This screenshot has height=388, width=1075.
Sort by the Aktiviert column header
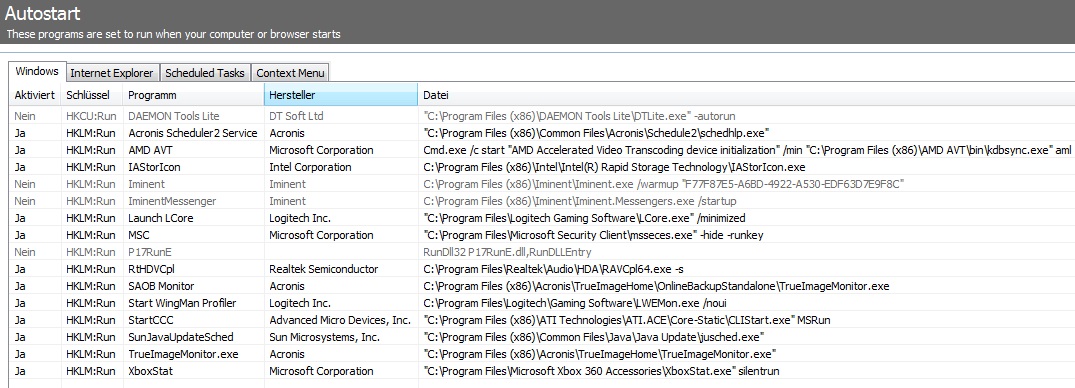(x=35, y=95)
